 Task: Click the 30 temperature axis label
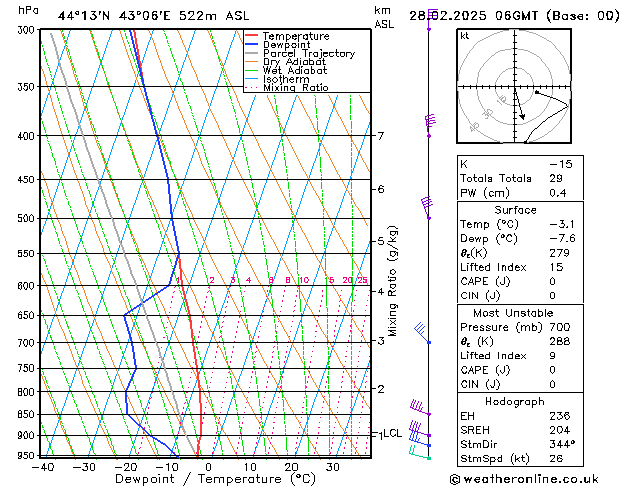pyautogui.click(x=333, y=467)
